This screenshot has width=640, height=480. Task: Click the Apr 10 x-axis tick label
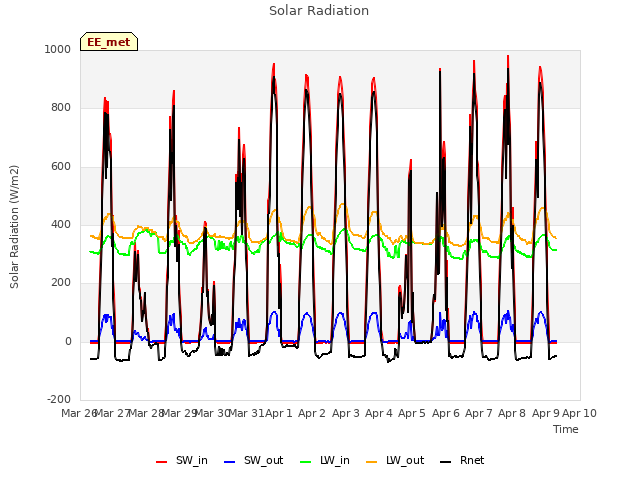coord(579,413)
